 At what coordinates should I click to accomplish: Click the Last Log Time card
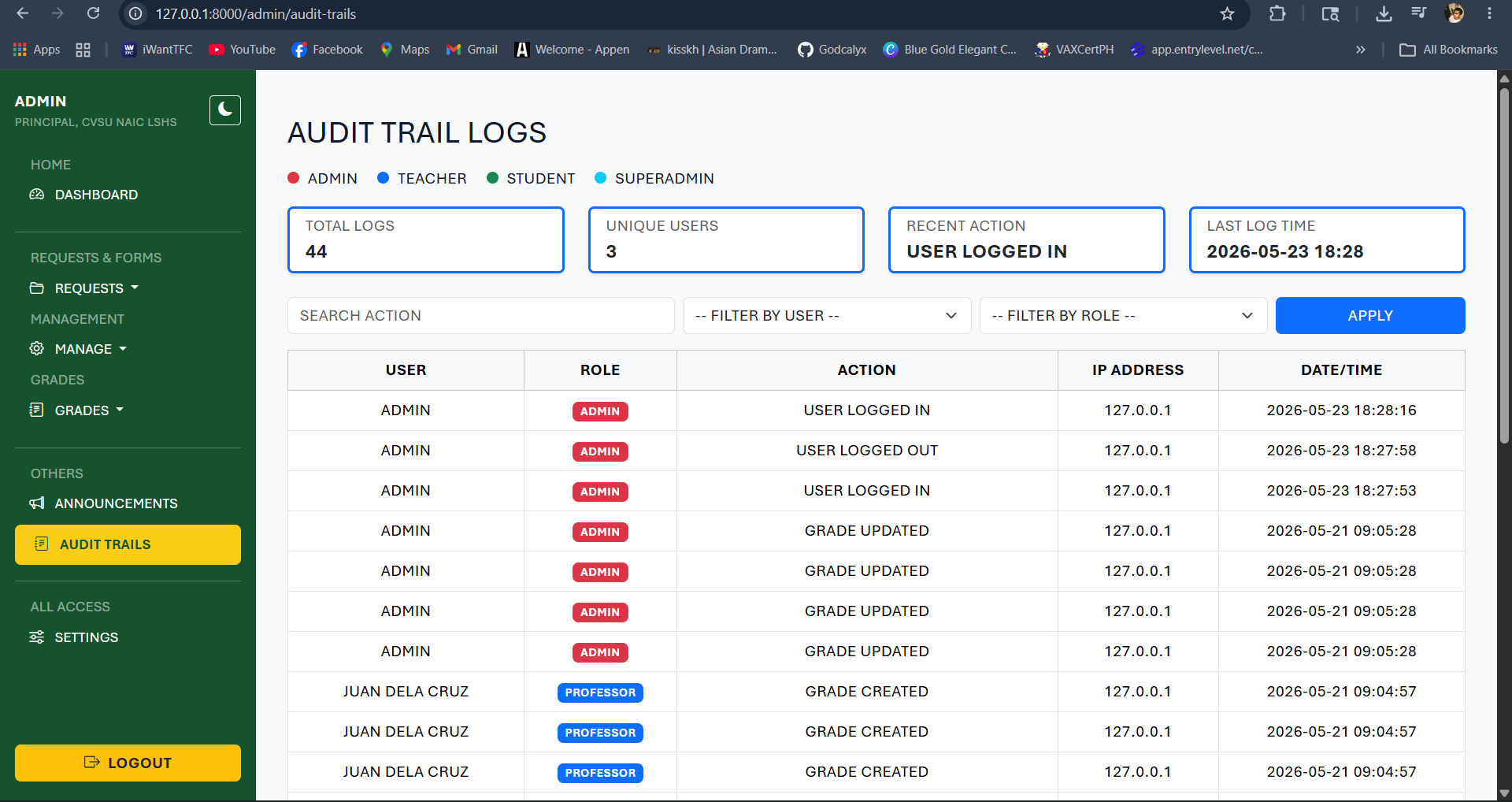pyautogui.click(x=1327, y=240)
